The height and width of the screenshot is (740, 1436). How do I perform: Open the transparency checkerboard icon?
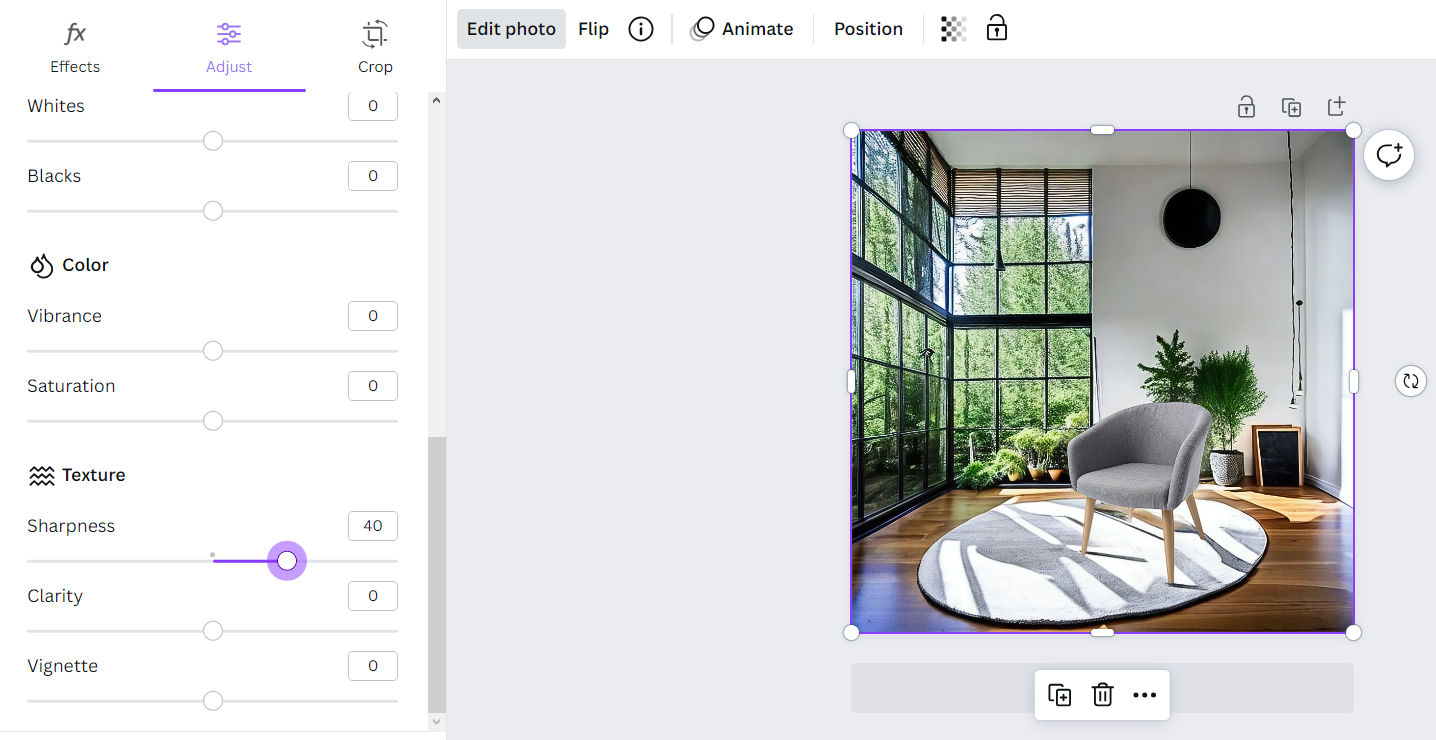coord(953,29)
